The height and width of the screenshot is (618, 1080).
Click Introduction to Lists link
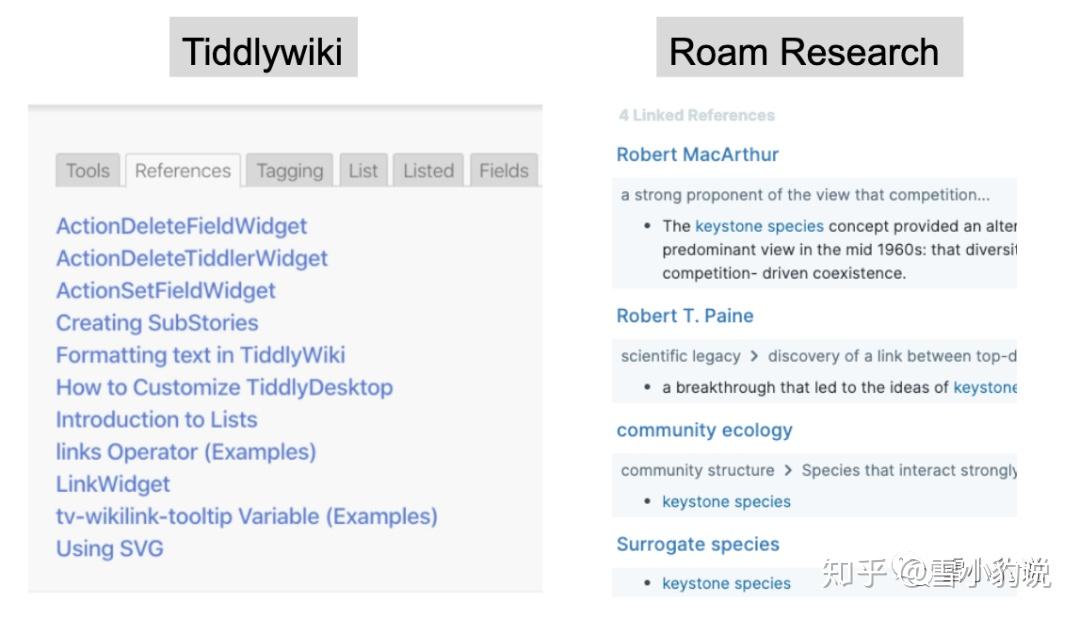click(156, 420)
